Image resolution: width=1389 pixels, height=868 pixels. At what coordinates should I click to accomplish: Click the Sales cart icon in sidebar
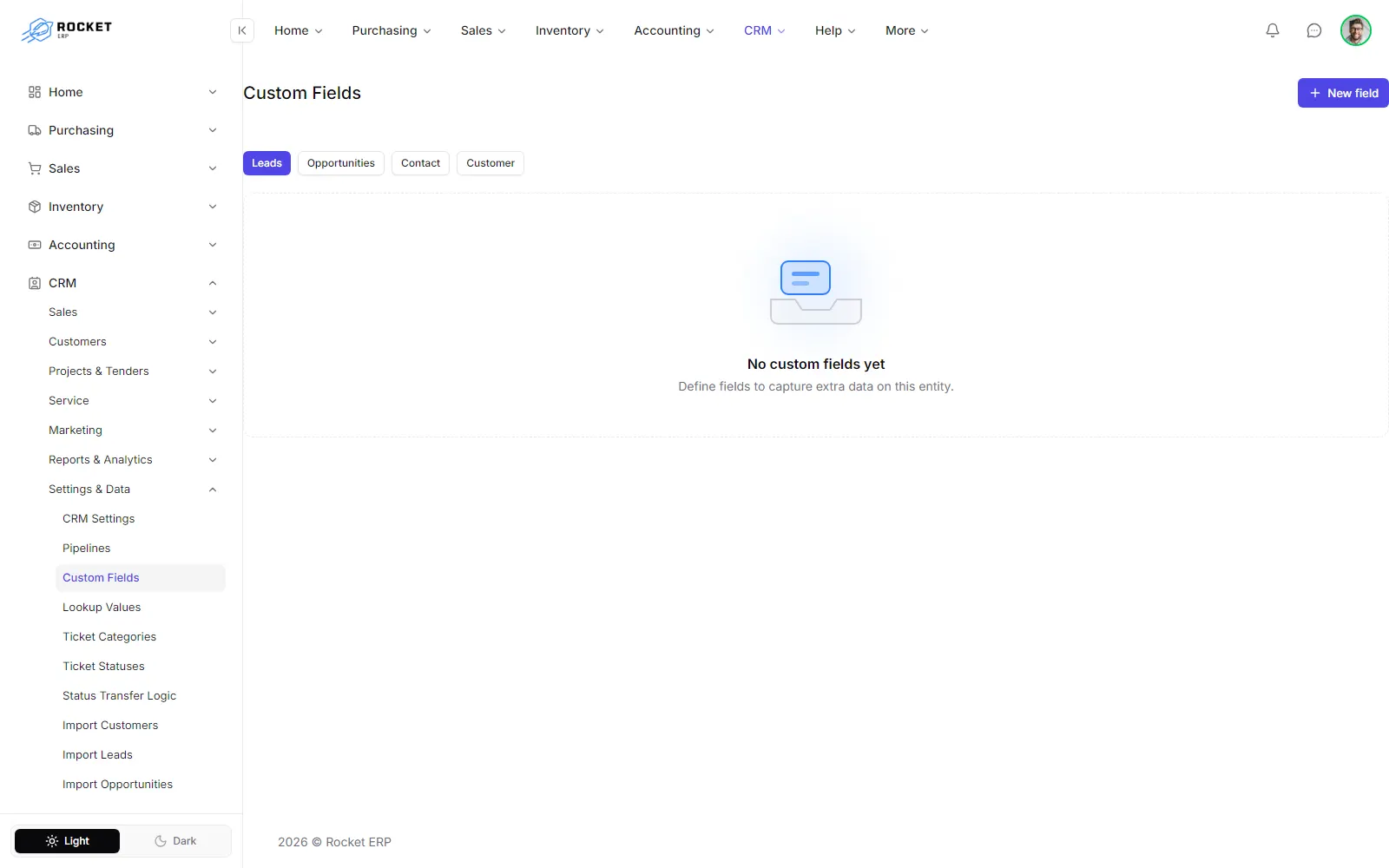click(35, 168)
